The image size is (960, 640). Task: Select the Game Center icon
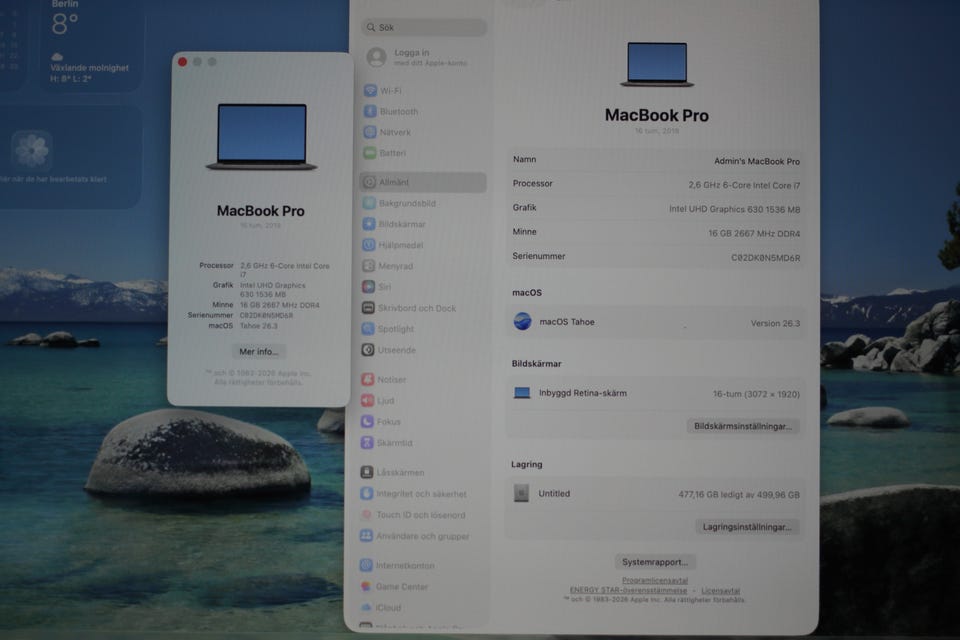tap(366, 587)
